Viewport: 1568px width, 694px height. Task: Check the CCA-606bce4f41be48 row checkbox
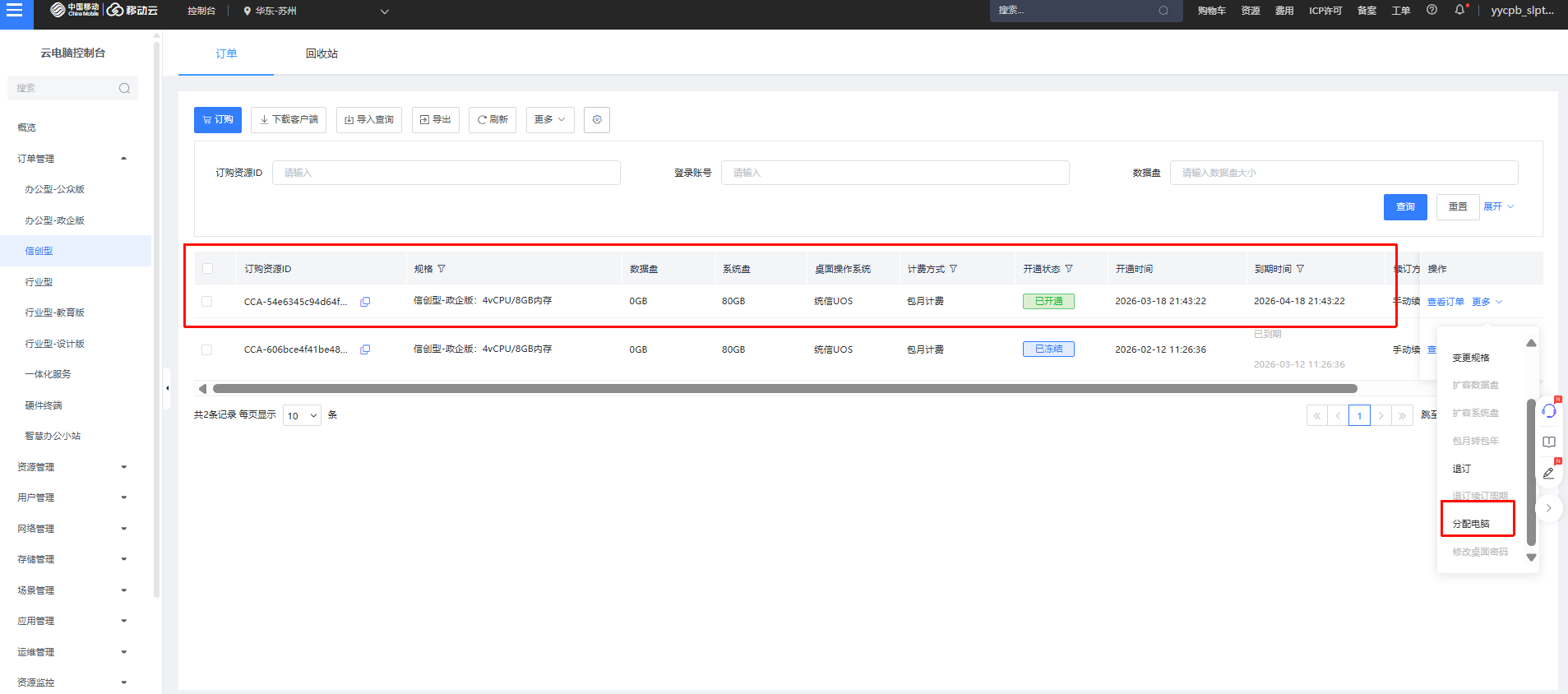tap(207, 349)
